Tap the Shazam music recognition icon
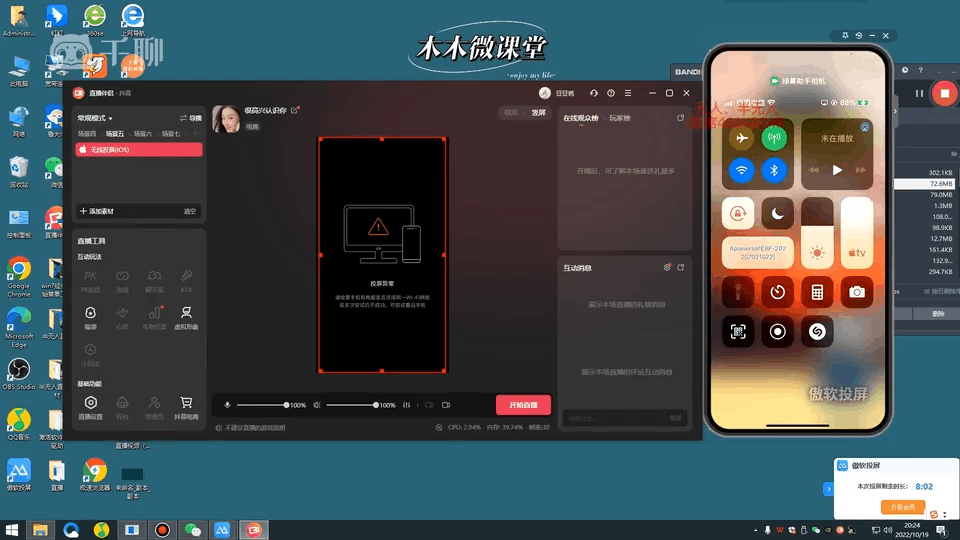Screen dimensions: 960x540 pos(817,332)
